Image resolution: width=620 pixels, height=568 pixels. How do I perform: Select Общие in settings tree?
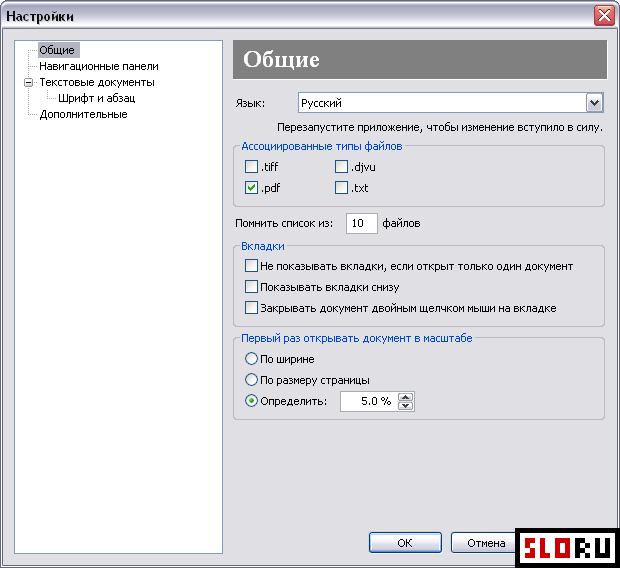tap(59, 50)
